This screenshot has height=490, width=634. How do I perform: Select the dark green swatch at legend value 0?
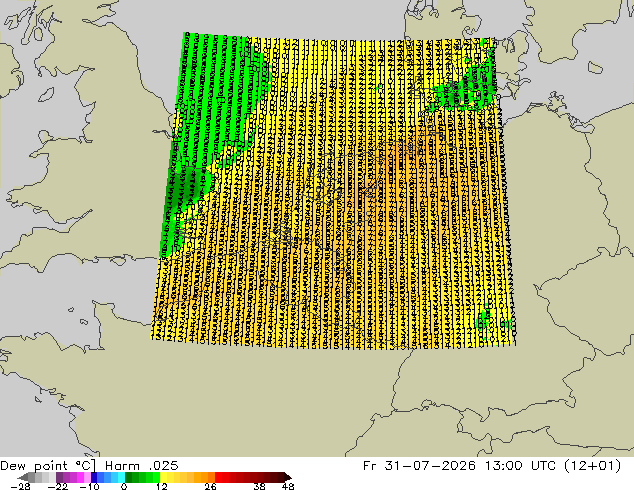[129, 477]
